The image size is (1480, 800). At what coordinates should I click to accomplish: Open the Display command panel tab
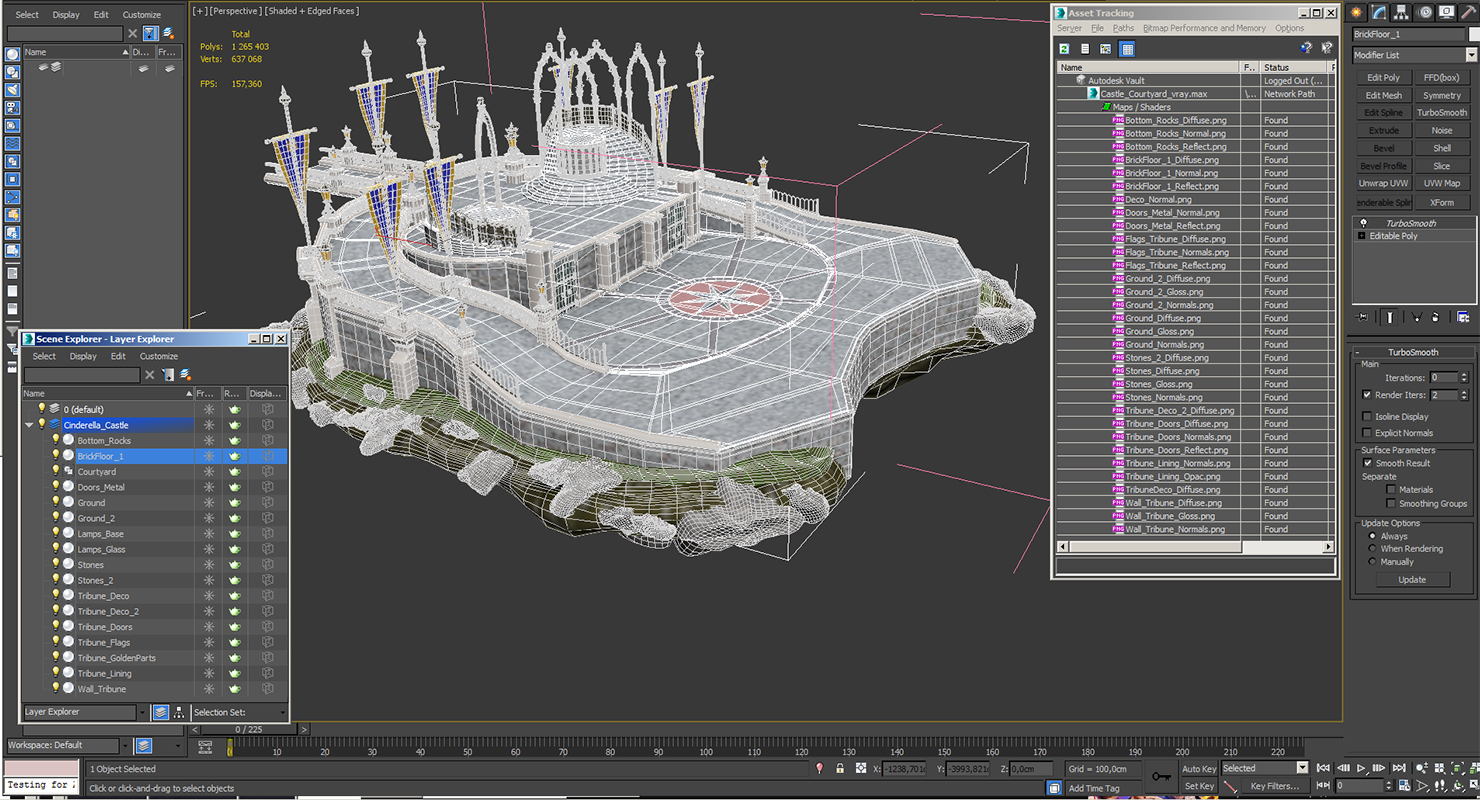click(x=1446, y=12)
